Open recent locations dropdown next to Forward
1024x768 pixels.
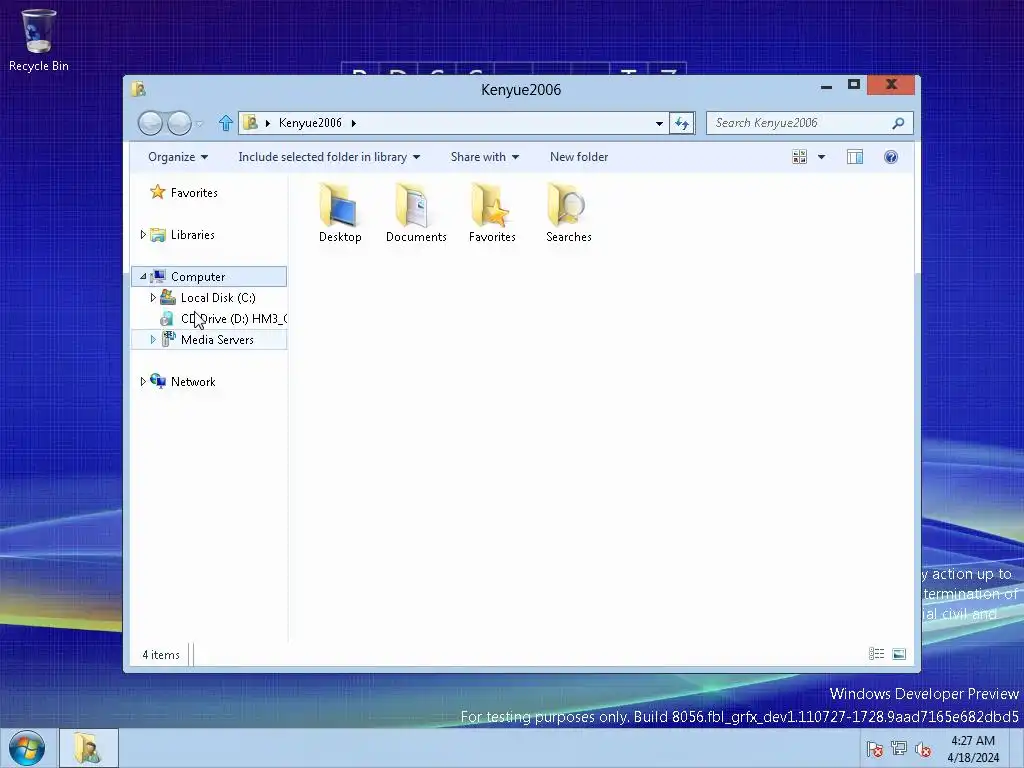pyautogui.click(x=200, y=123)
